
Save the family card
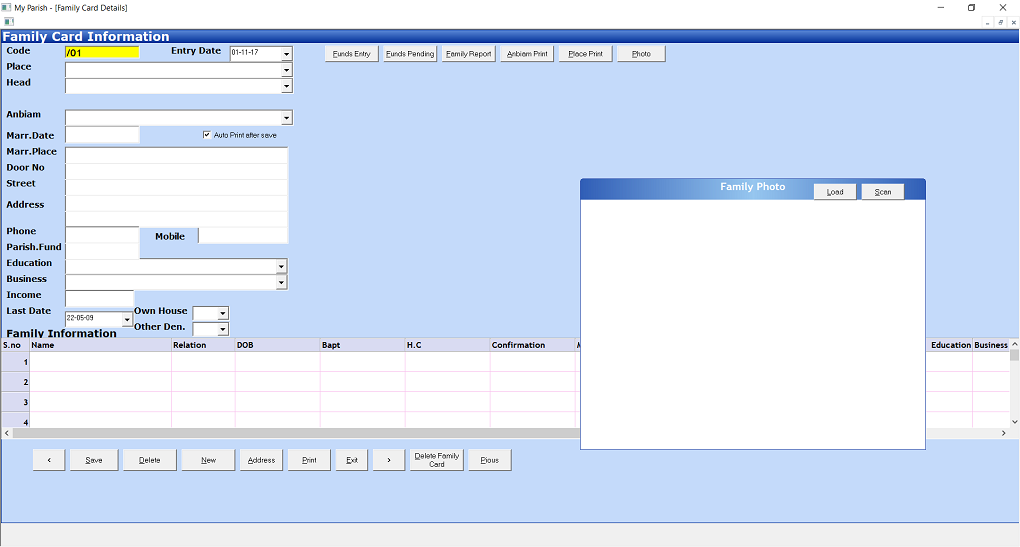click(x=93, y=460)
